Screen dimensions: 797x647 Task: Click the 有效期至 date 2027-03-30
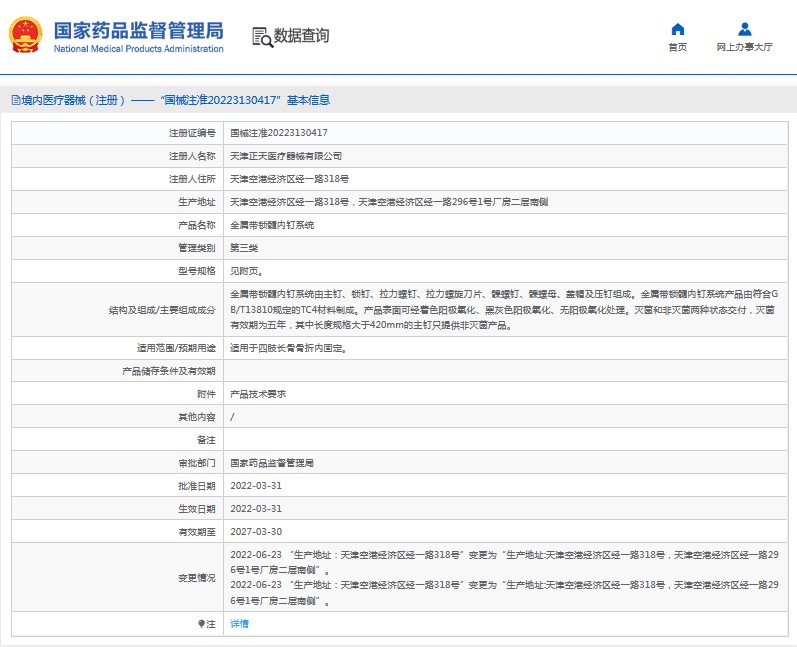(256, 532)
